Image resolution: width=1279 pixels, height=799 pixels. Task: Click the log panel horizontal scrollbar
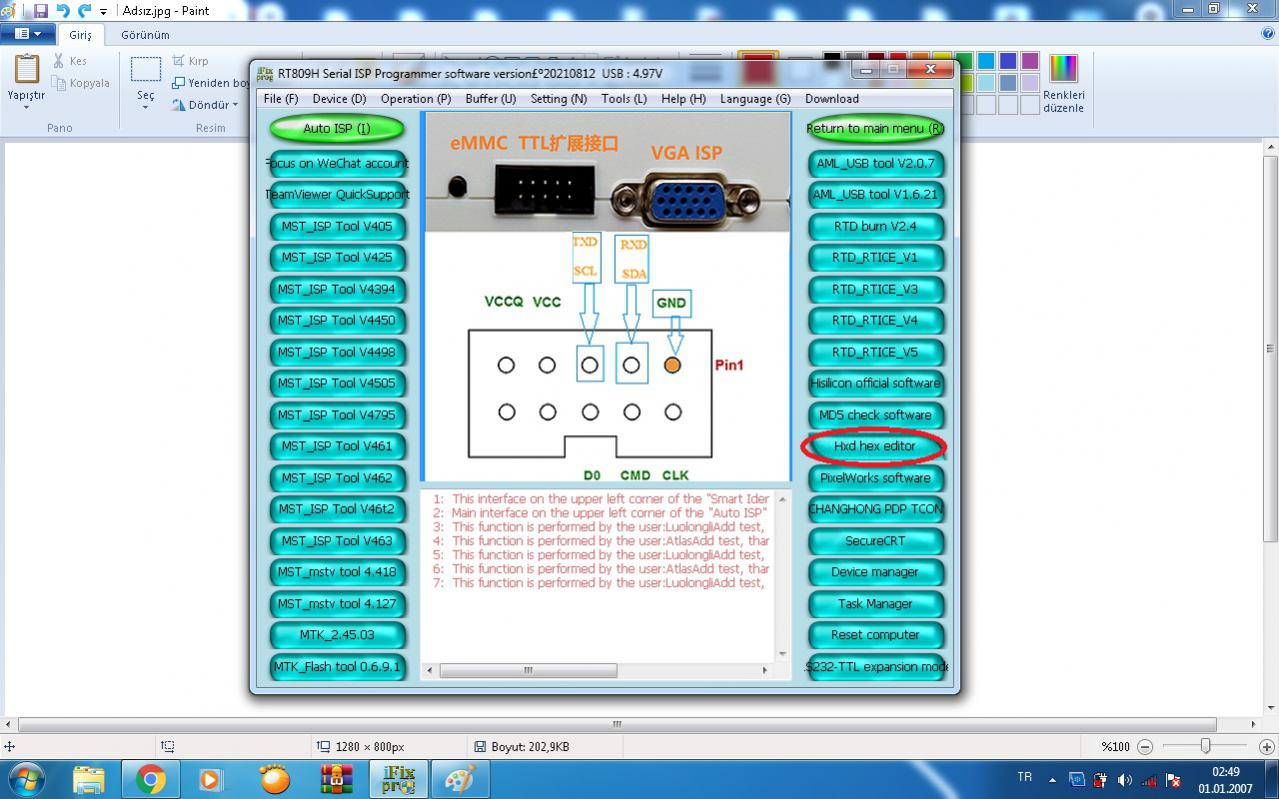click(528, 670)
